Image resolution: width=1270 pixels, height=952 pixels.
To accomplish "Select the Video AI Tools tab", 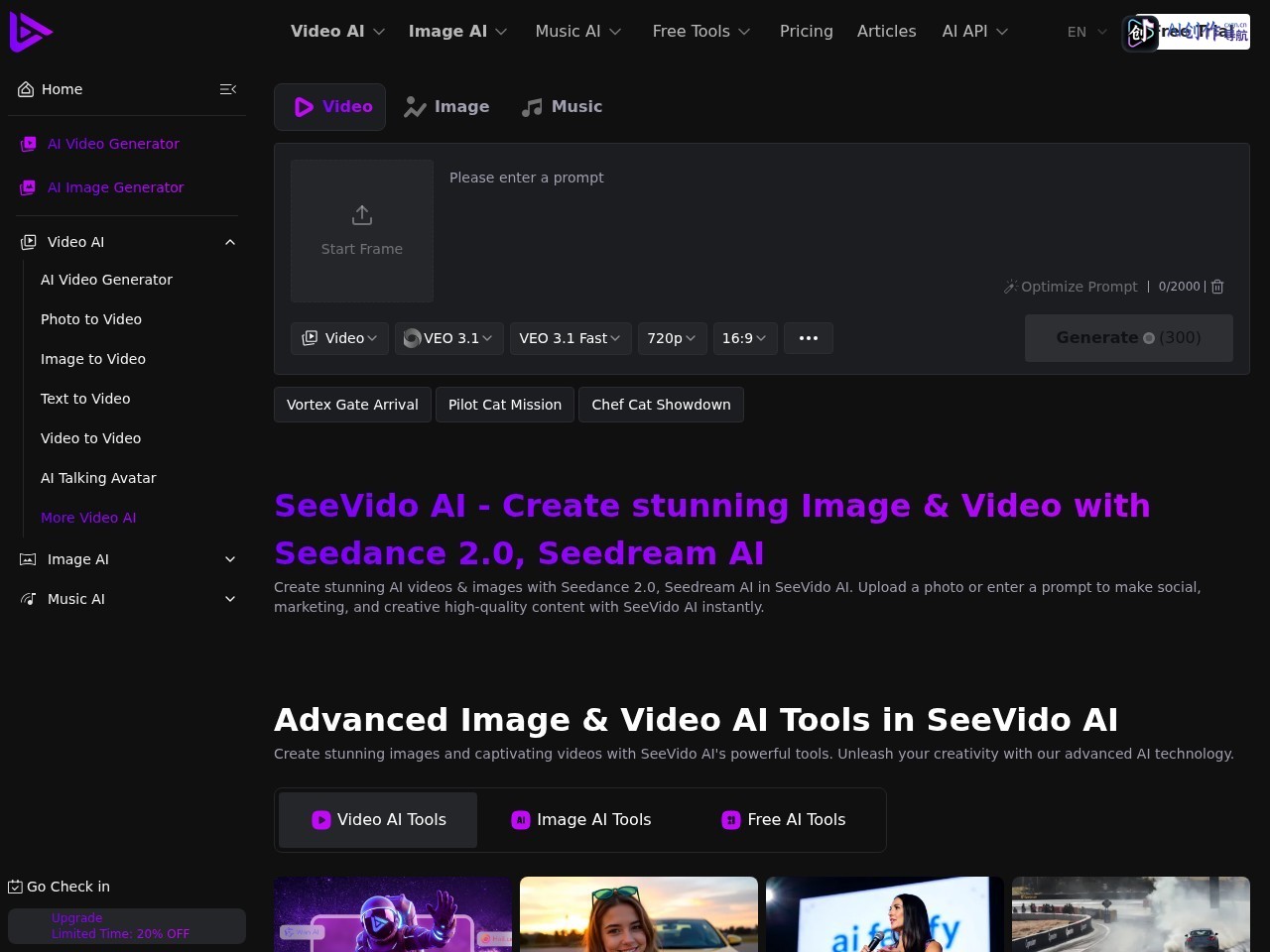I will click(378, 820).
